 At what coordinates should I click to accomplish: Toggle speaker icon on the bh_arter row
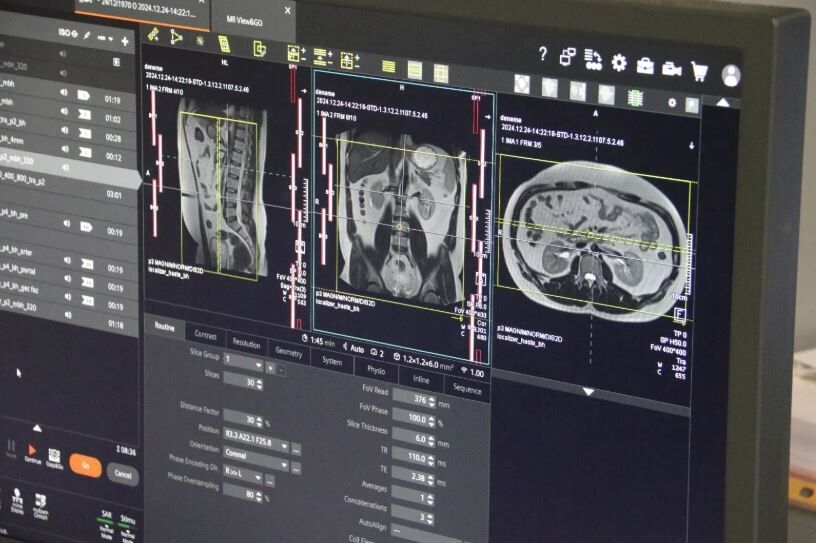(x=67, y=260)
